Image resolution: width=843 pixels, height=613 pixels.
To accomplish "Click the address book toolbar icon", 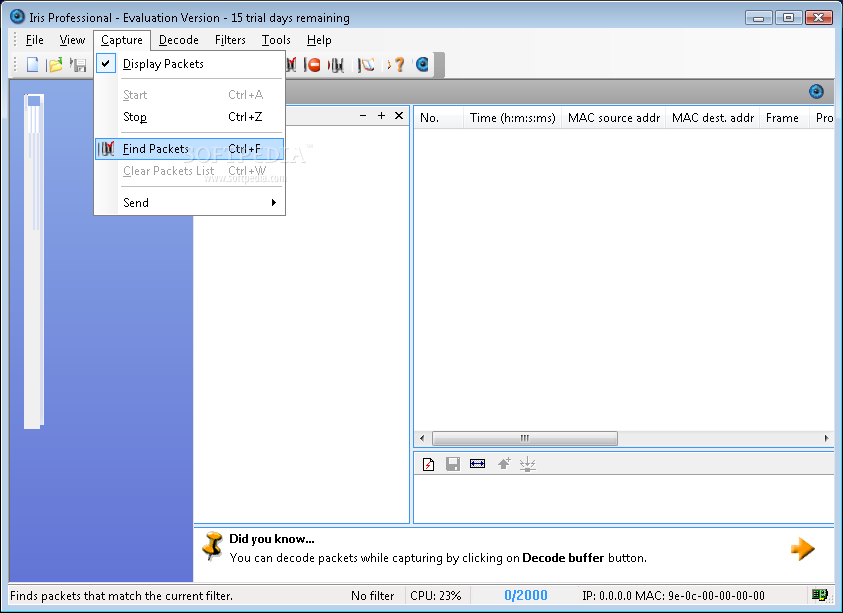I will click(x=367, y=65).
